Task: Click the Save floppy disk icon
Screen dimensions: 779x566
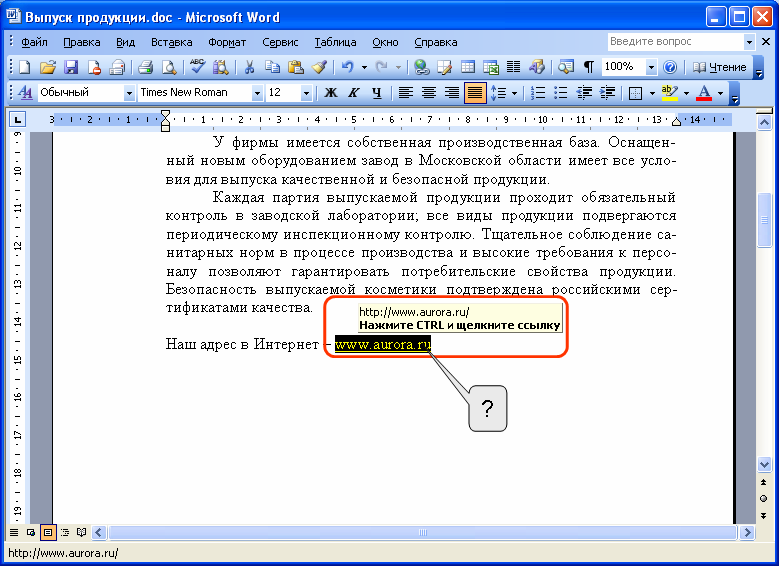Action: pyautogui.click(x=71, y=67)
